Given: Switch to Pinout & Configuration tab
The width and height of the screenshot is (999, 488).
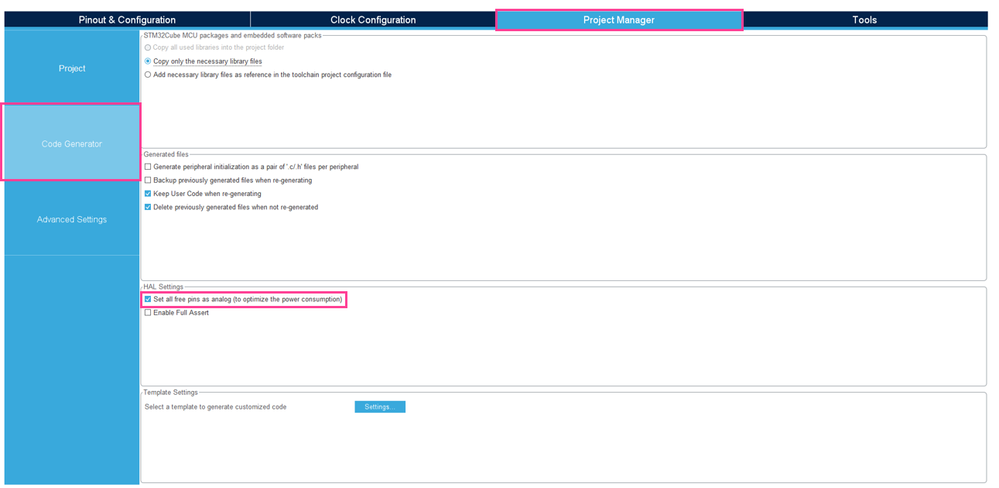Looking at the screenshot, I should (127, 20).
